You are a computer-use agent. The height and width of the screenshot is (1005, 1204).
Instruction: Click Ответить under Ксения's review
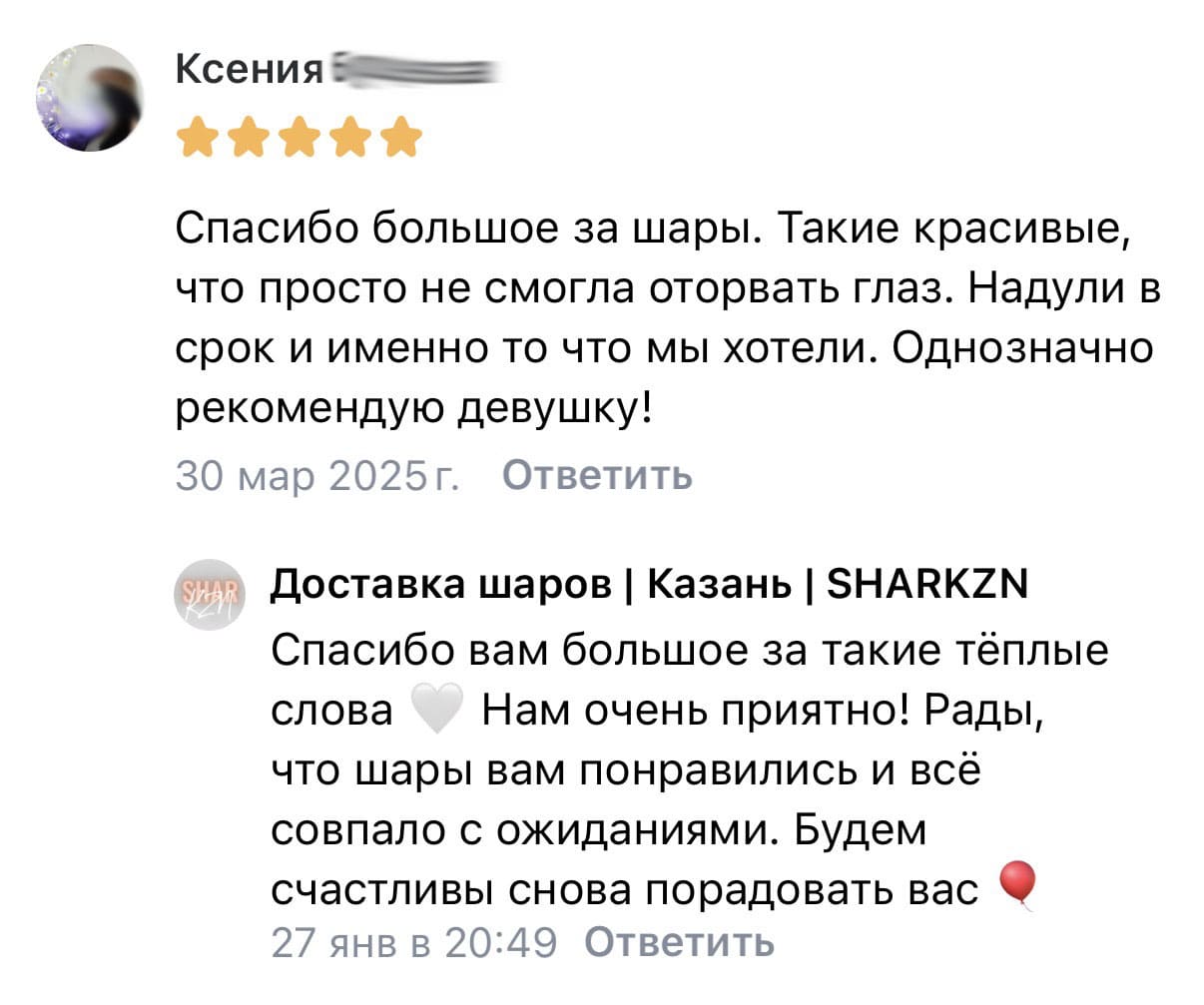(x=596, y=476)
